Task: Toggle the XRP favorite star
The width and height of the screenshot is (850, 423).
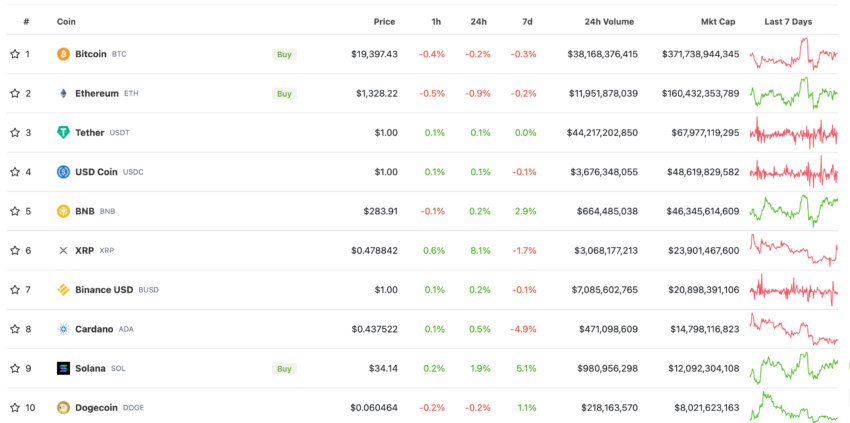Action: click(x=15, y=251)
